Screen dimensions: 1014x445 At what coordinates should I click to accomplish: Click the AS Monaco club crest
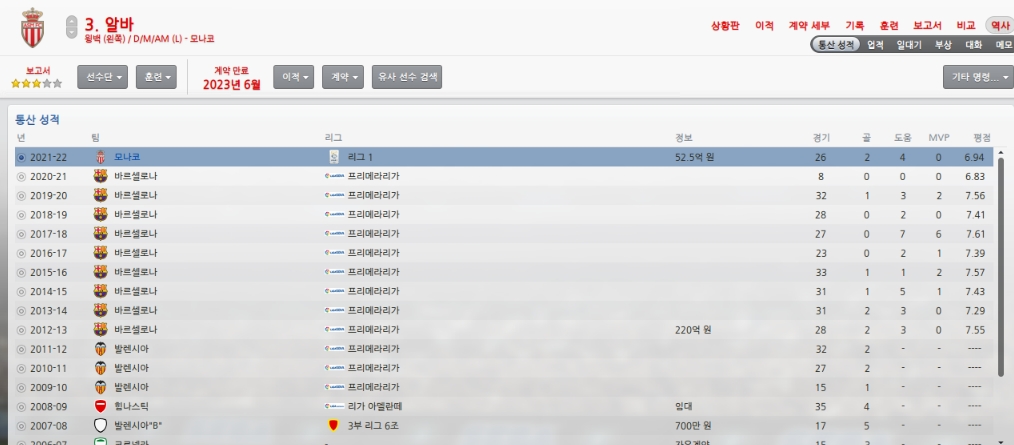point(34,30)
